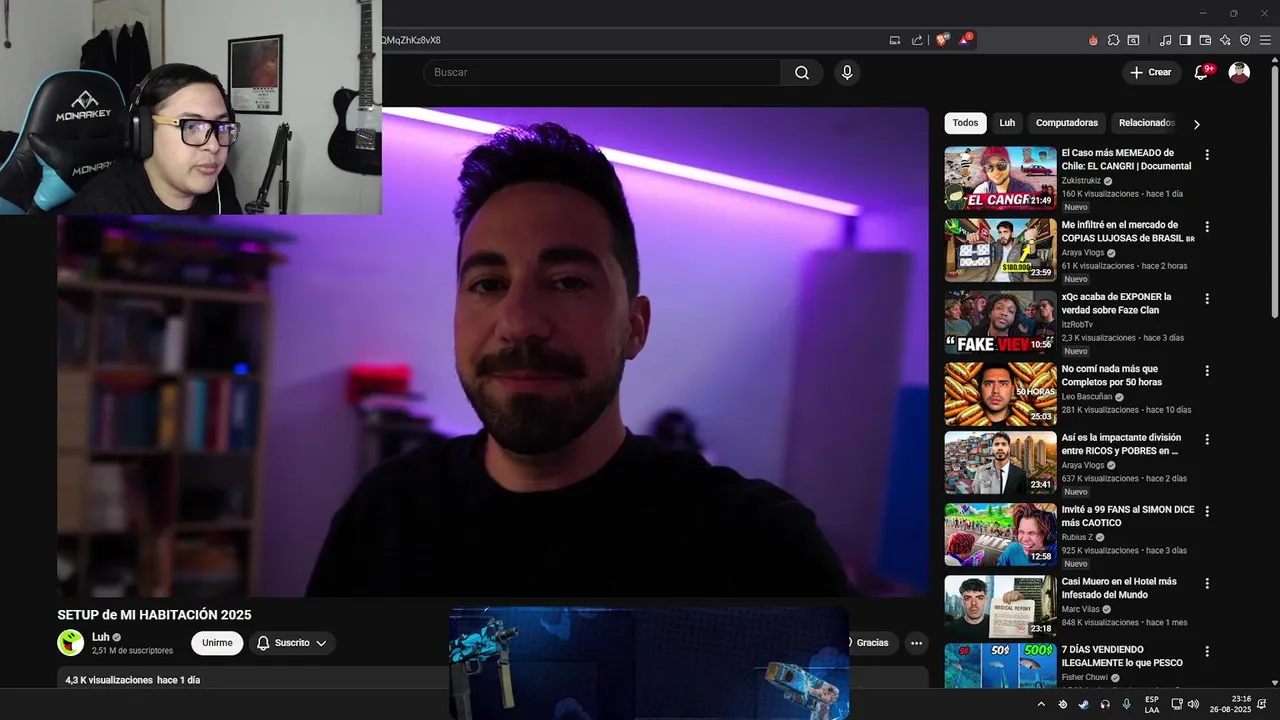The width and height of the screenshot is (1280, 720).
Task: Open the account avatar menu
Action: (1239, 72)
